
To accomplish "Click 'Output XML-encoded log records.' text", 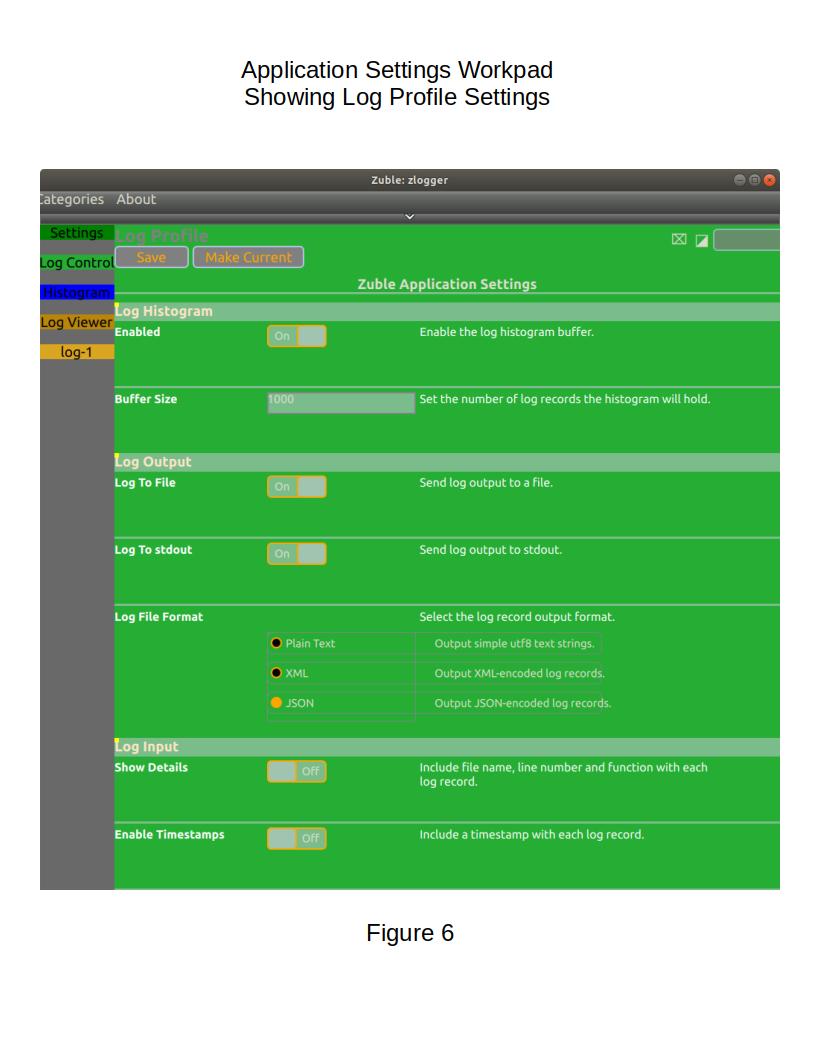I will click(520, 673).
